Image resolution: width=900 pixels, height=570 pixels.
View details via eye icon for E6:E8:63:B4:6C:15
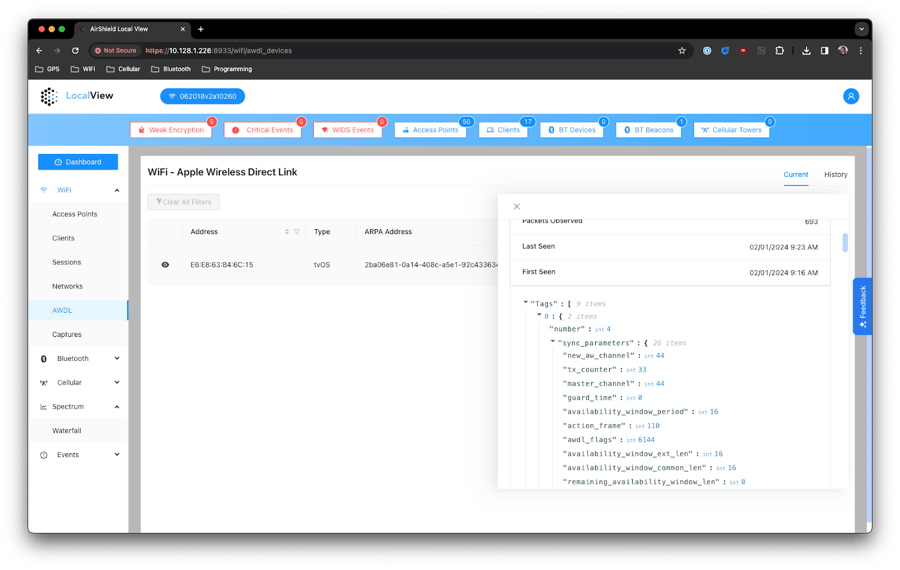[x=165, y=265]
